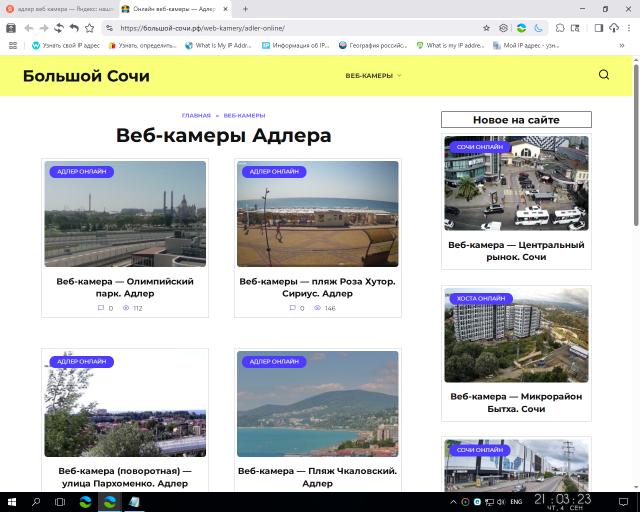Click 'АДЛЕР ОНЛАЙН' tag on Чкаловский card

tap(274, 361)
